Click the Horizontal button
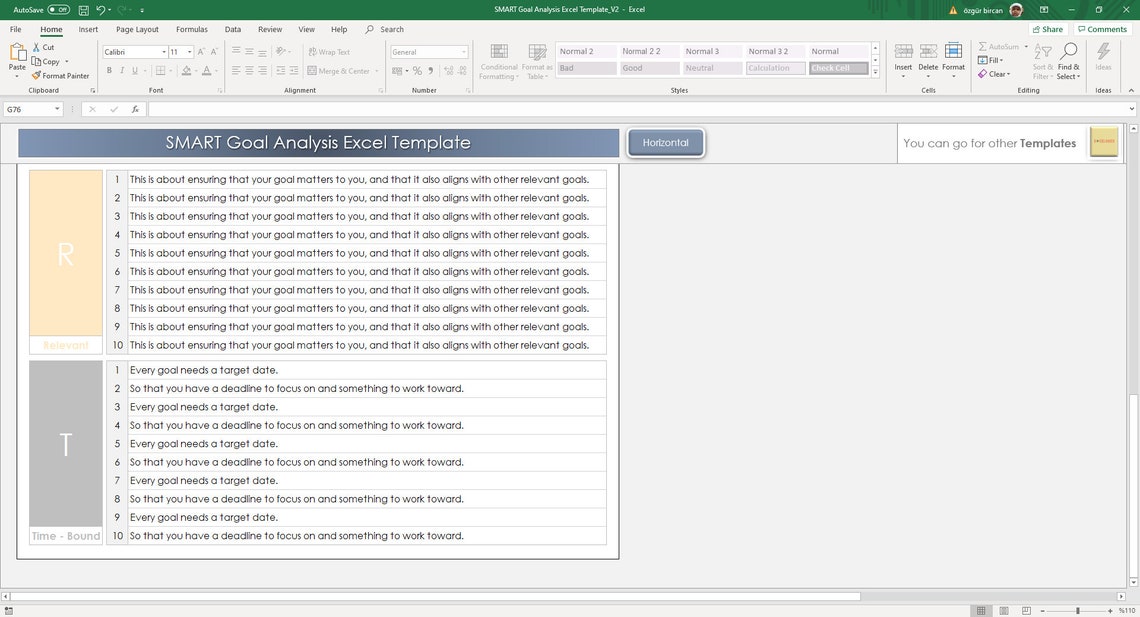This screenshot has height=617, width=1140. click(x=665, y=142)
